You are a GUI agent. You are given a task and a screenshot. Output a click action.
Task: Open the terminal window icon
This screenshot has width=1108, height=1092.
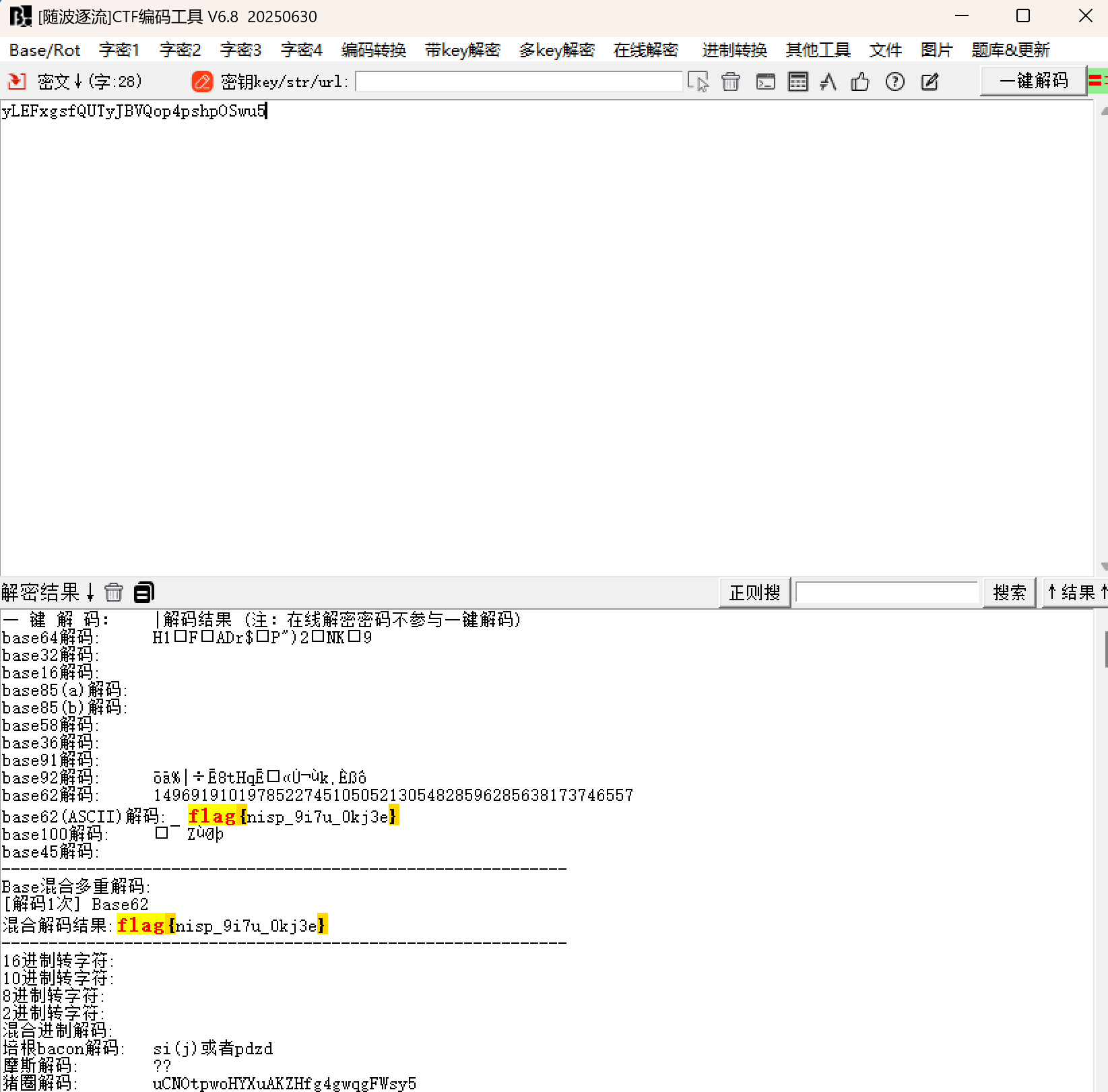765,82
